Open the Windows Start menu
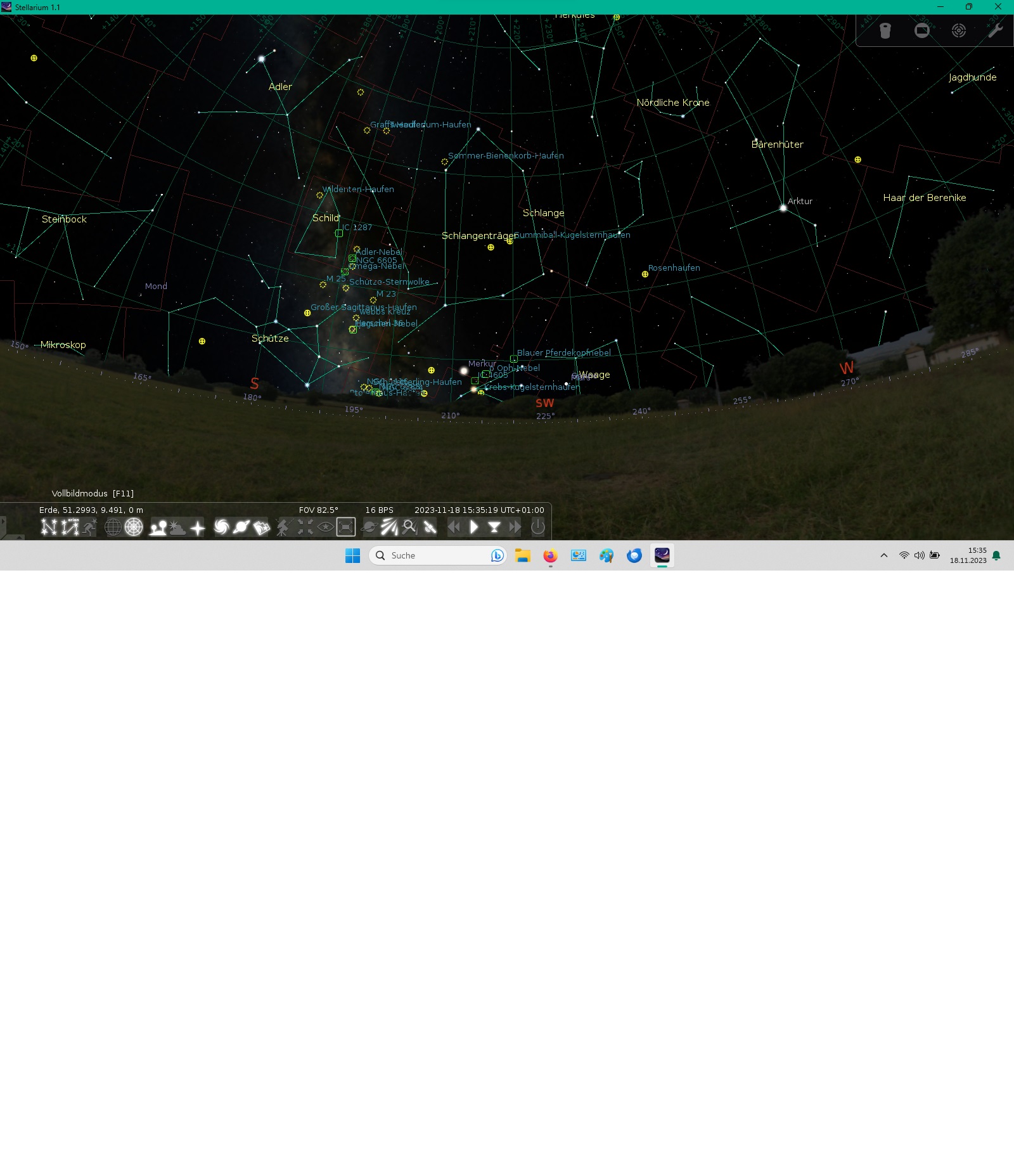1014x1176 pixels. click(352, 555)
